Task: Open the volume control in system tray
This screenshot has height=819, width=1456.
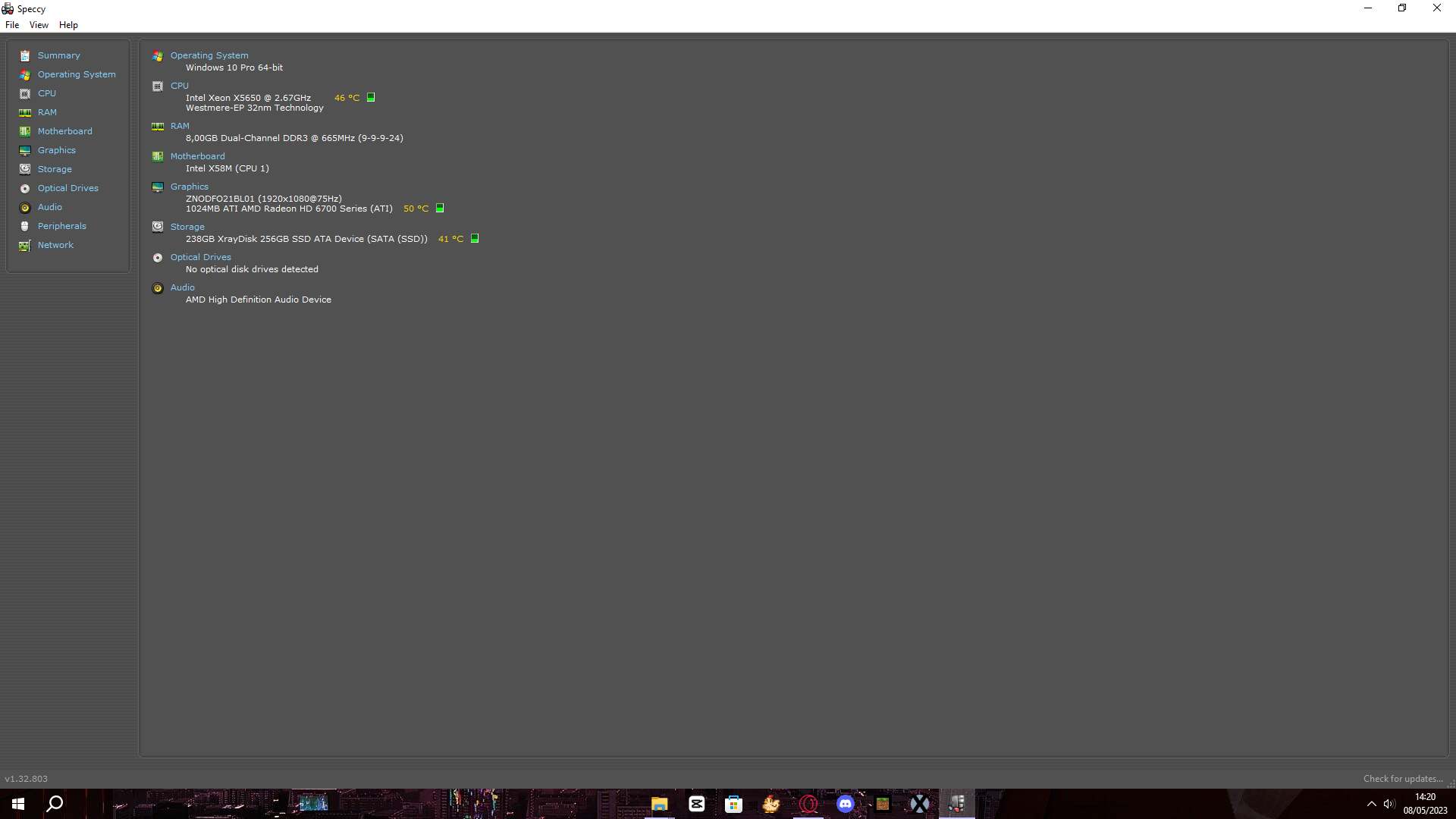Action: (x=1389, y=804)
